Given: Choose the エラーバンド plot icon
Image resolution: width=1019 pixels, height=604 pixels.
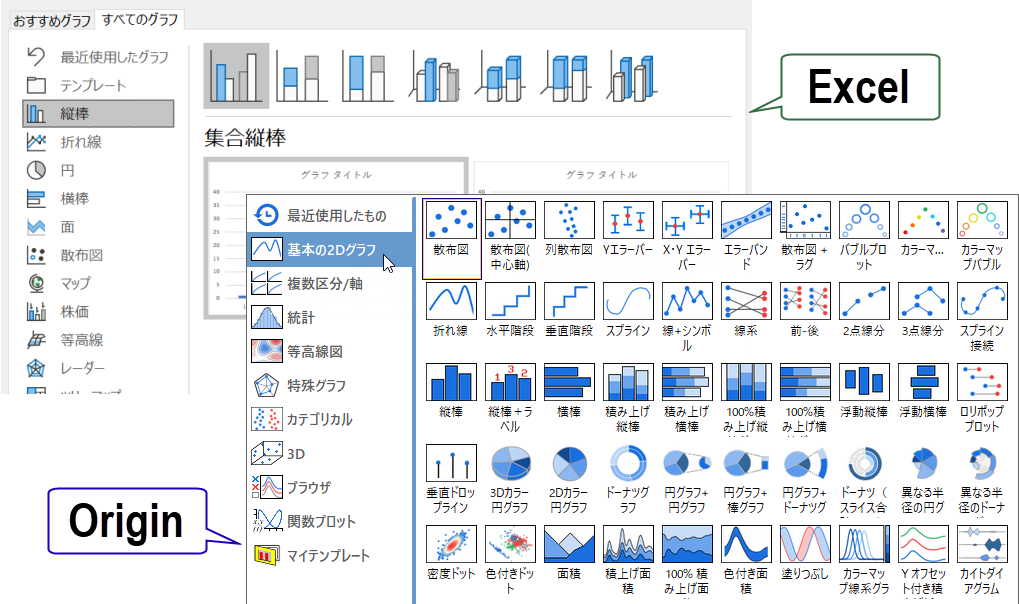Looking at the screenshot, I should [x=746, y=220].
